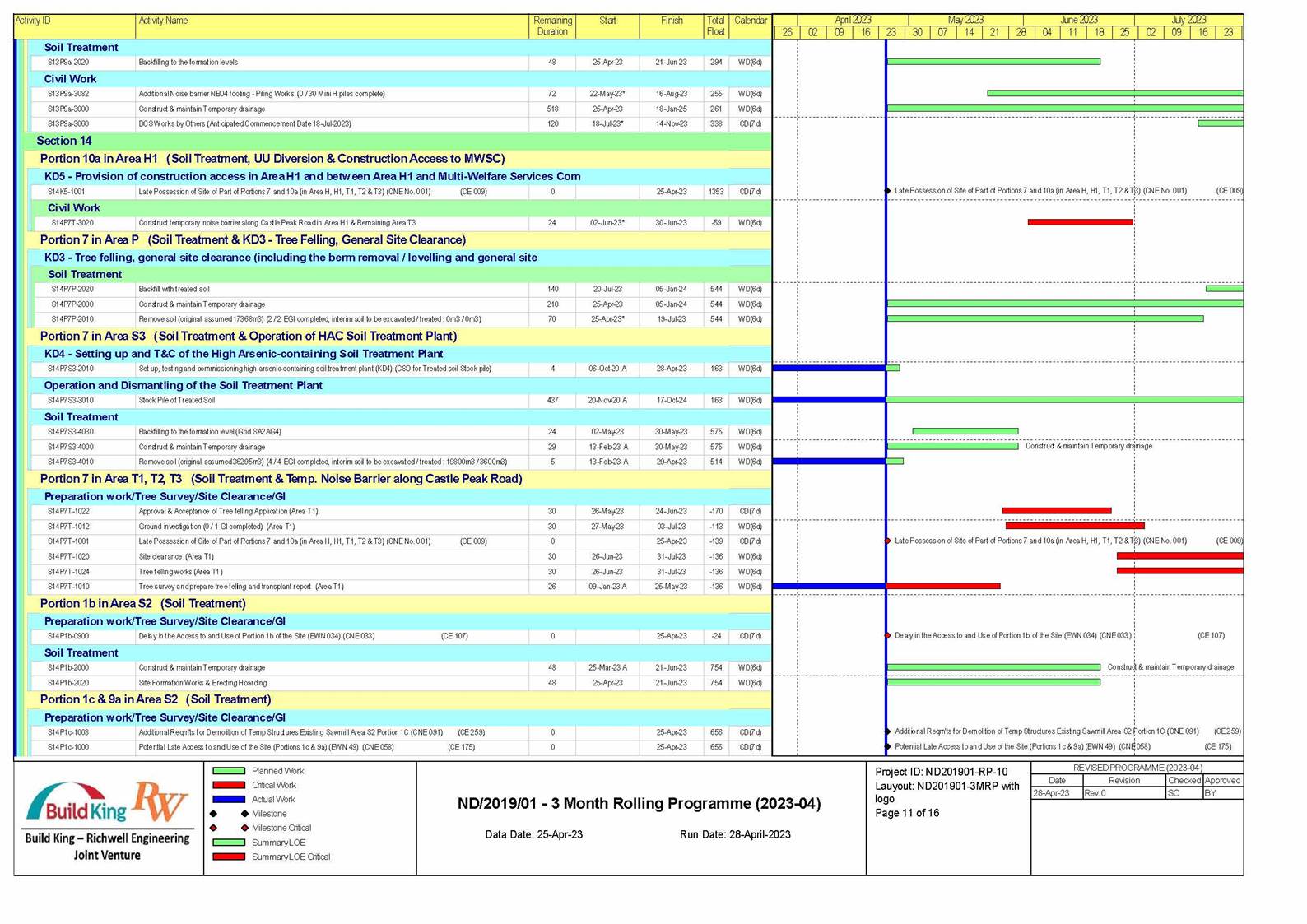Click activity ID S14P1c-1003
The height and width of the screenshot is (924, 1307).
(x=68, y=732)
